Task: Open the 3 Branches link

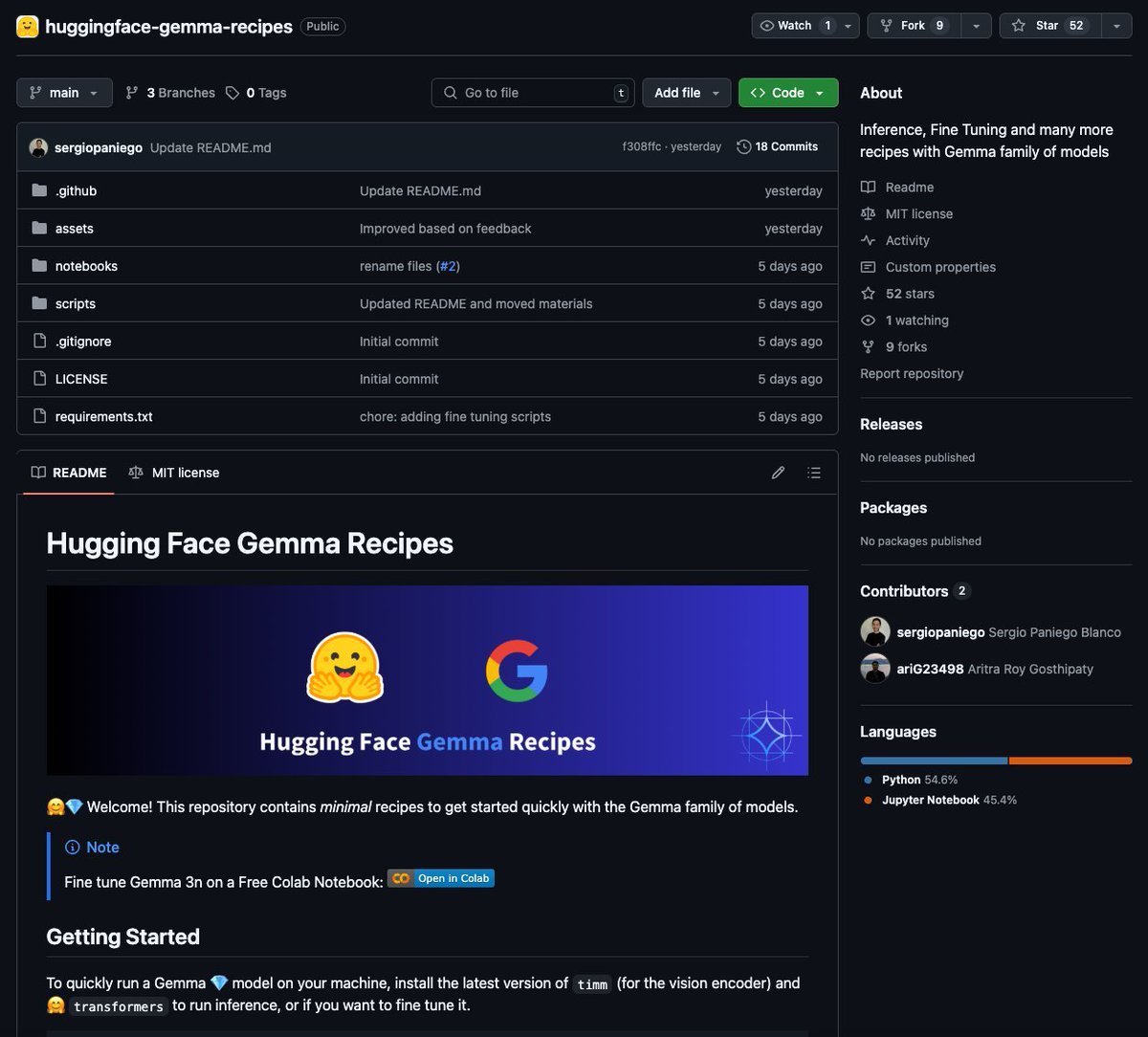Action: pos(170,93)
